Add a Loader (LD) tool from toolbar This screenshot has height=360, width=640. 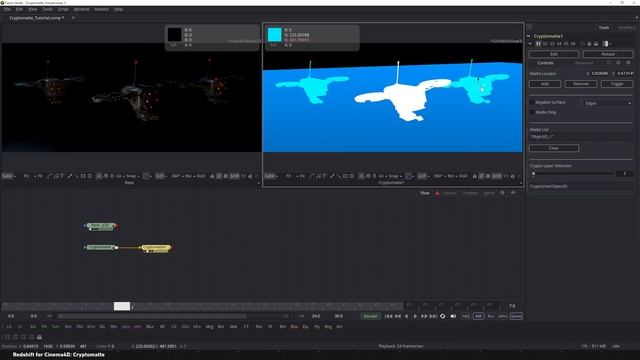tap(9, 327)
